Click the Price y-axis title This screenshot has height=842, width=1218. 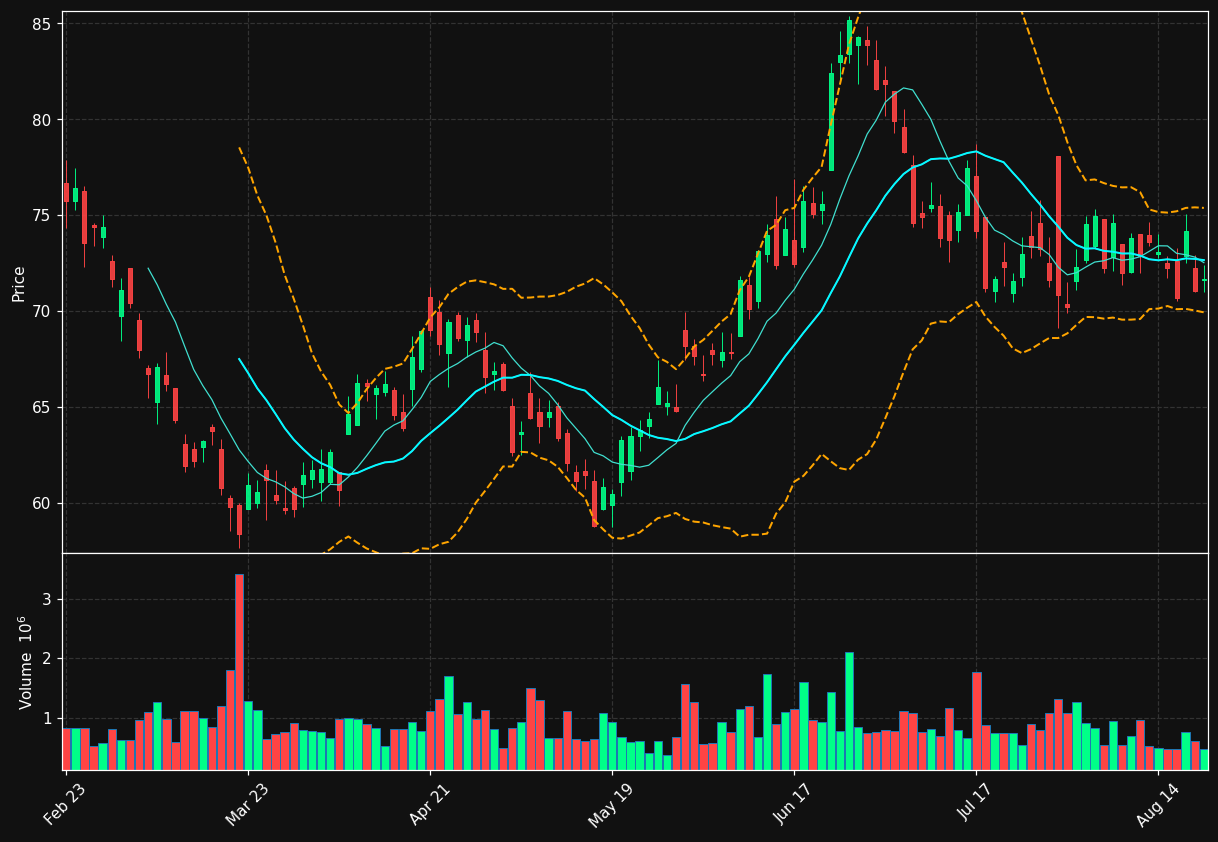(x=18, y=283)
